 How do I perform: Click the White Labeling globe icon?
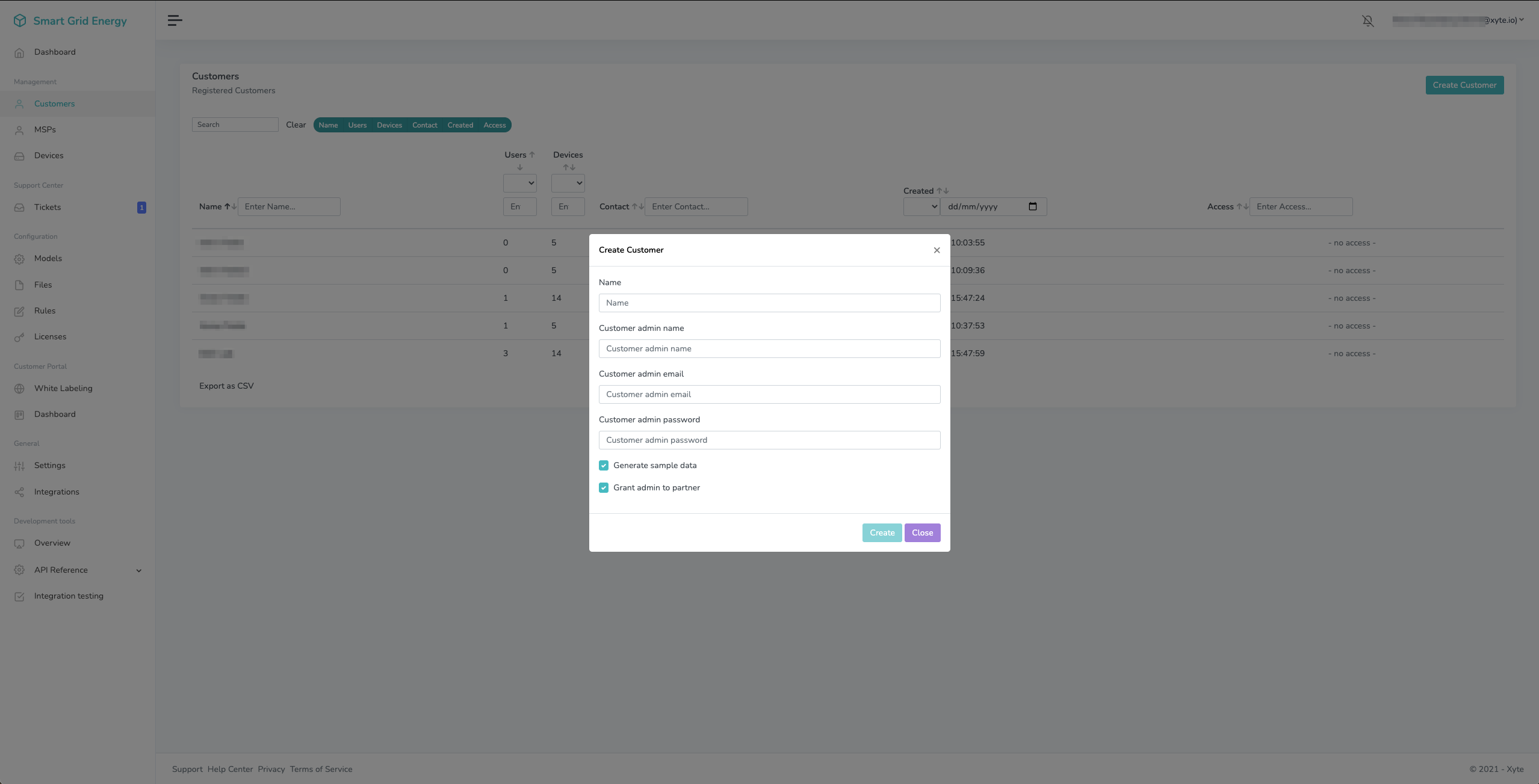click(19, 389)
